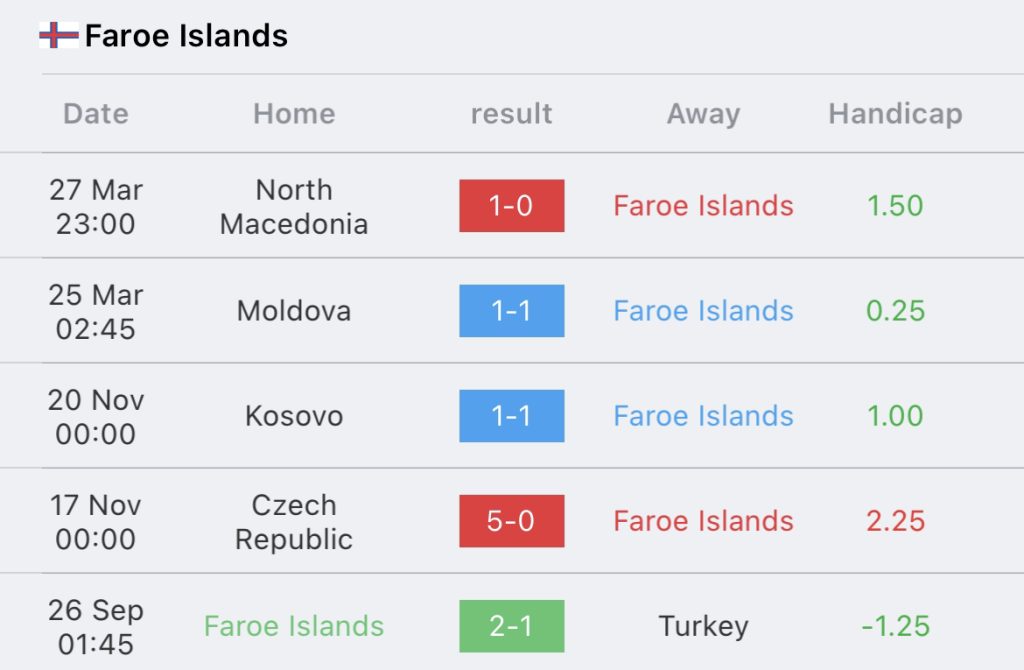The width and height of the screenshot is (1024, 670).
Task: Click the Faroe Islands flag icon
Action: (x=58, y=36)
